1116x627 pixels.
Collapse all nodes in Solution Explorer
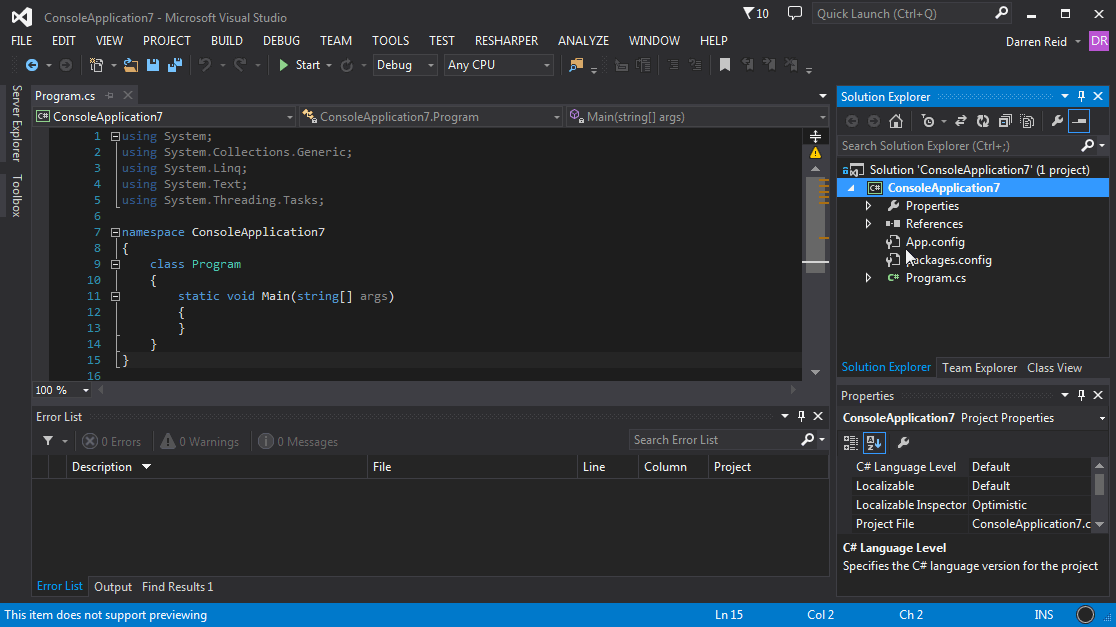tap(1005, 120)
